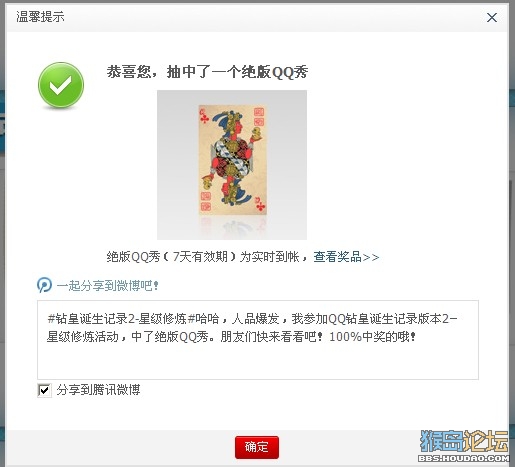Confirm with the red 确定 button
Screen dimensions: 515x467
pyautogui.click(x=257, y=447)
